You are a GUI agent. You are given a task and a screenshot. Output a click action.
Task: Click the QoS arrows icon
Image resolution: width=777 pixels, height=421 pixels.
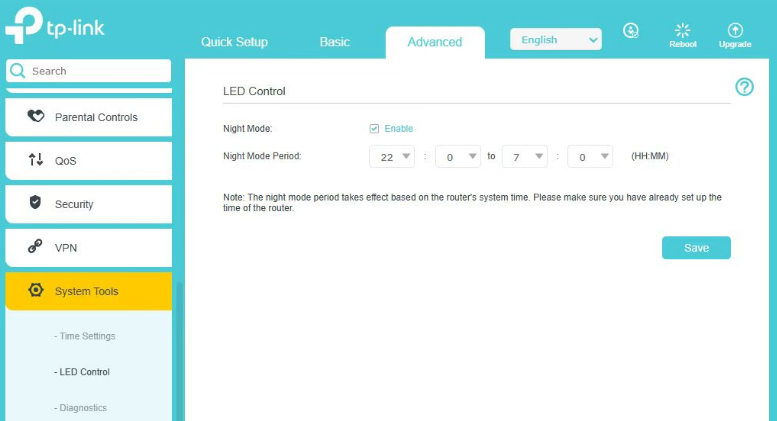(36, 159)
